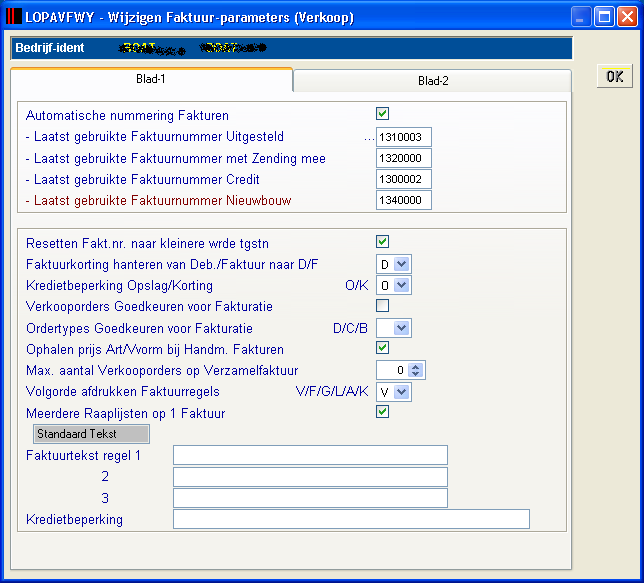
Task: Open the Volgorde afdrukken Faktuurregels dropdown
Action: [x=401, y=392]
